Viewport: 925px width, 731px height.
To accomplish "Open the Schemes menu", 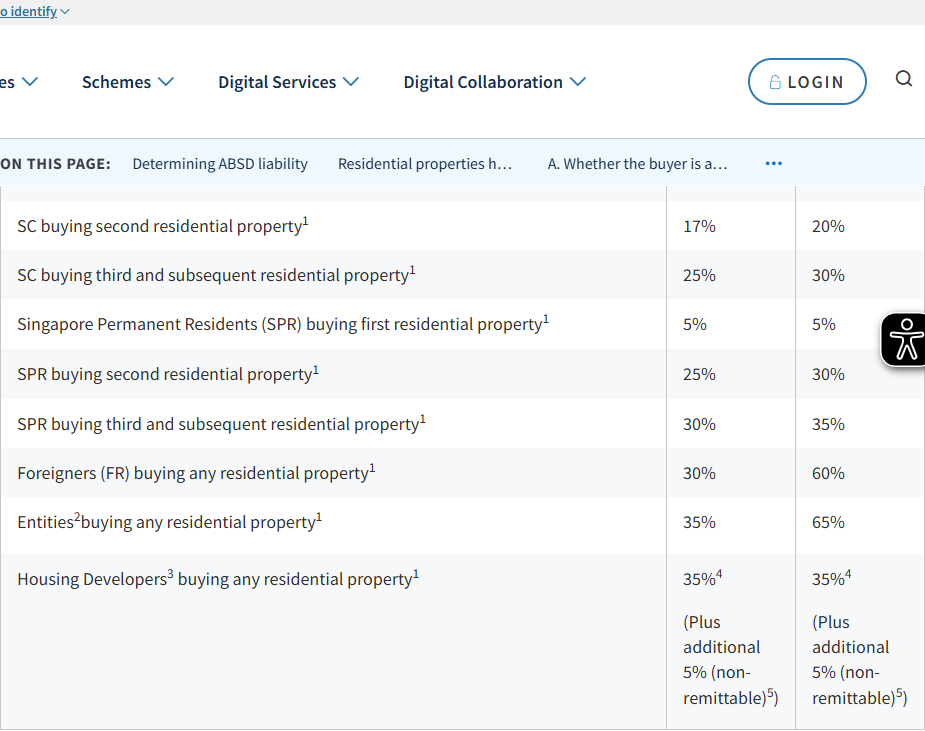I will tap(116, 82).
